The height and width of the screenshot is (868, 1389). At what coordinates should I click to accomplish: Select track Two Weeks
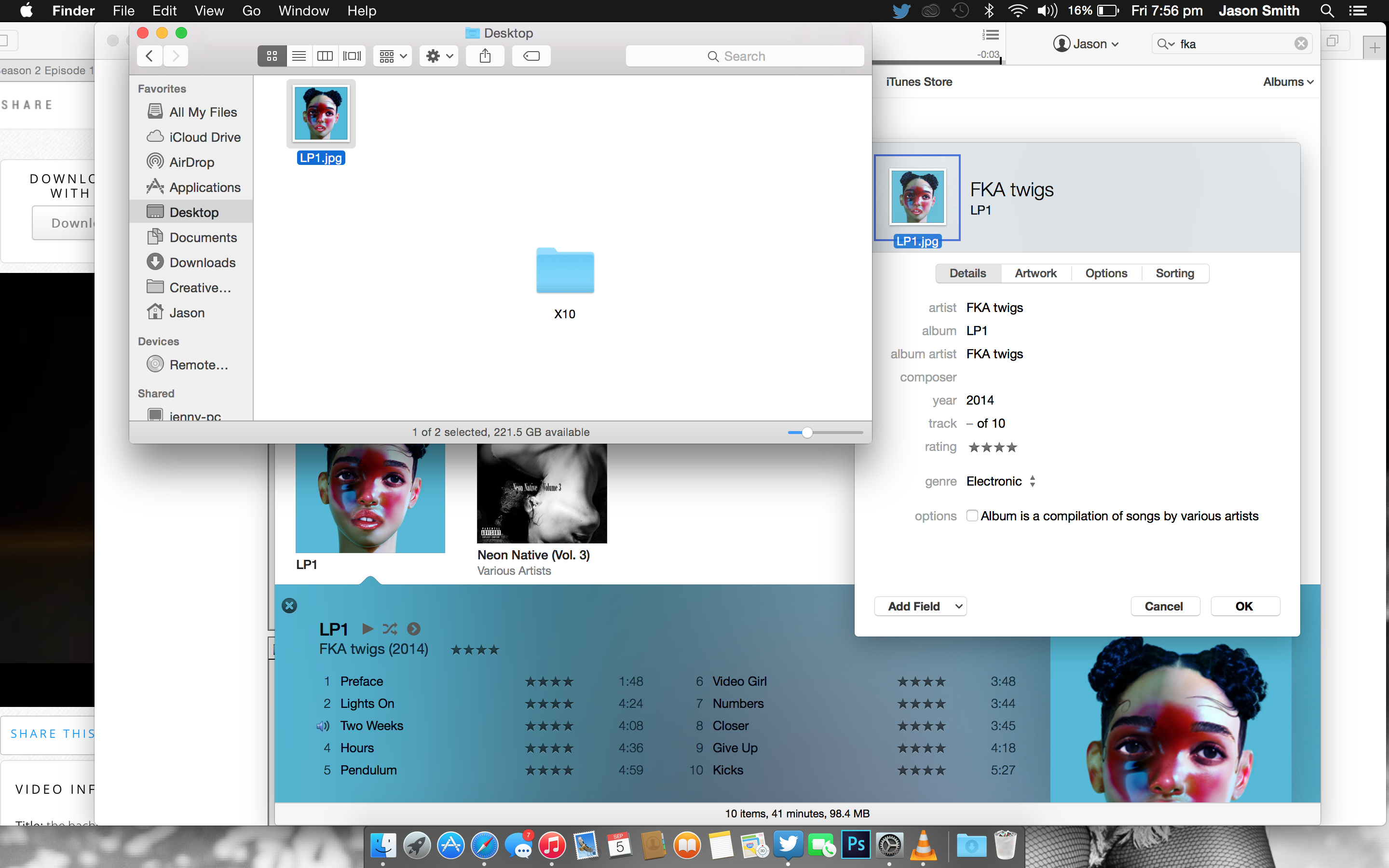click(x=371, y=726)
